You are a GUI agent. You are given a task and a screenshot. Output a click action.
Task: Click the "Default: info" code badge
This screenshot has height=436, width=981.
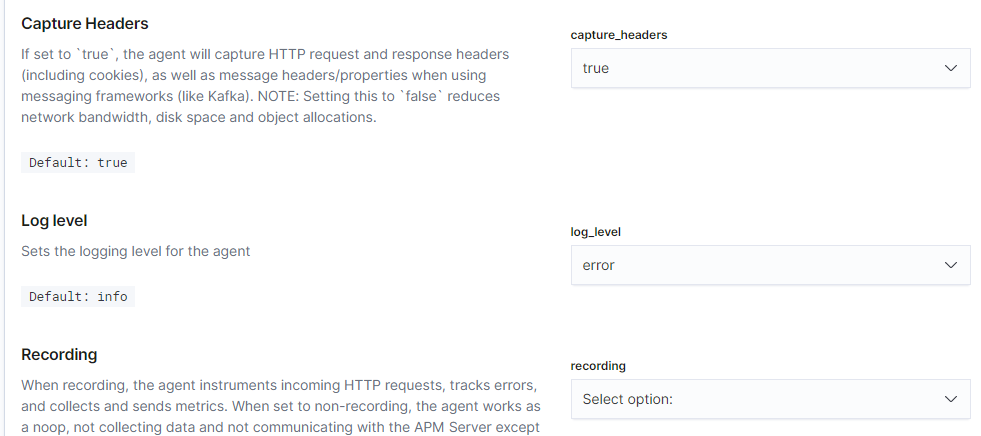coord(78,296)
